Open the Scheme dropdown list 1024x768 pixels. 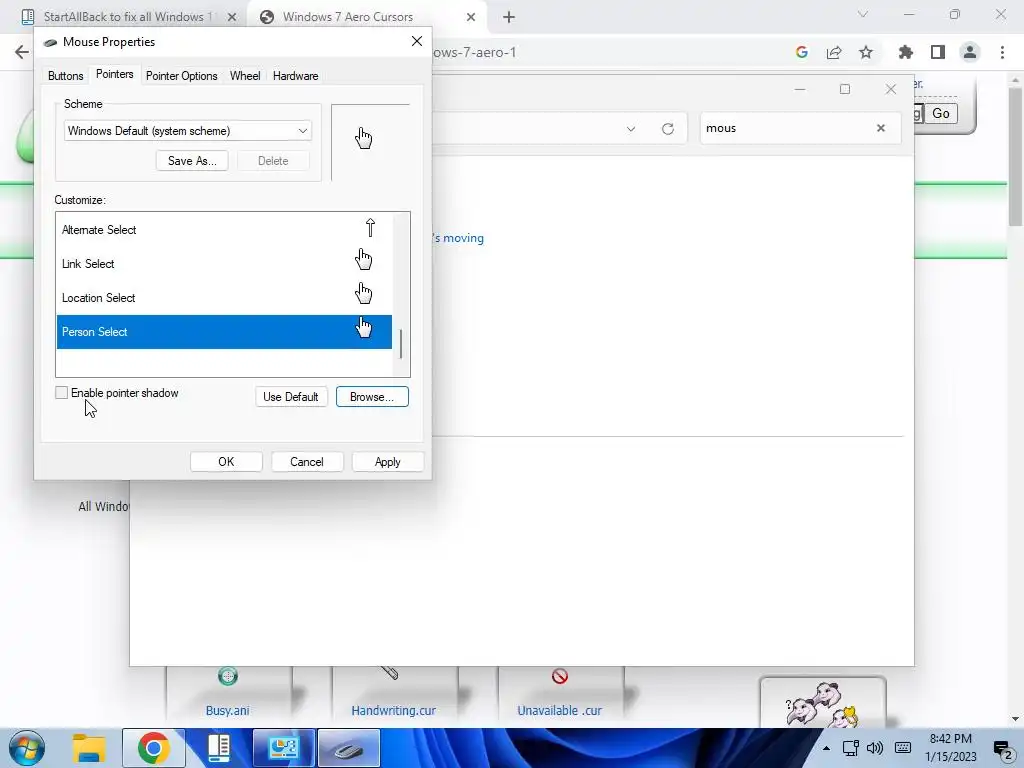[x=187, y=131]
